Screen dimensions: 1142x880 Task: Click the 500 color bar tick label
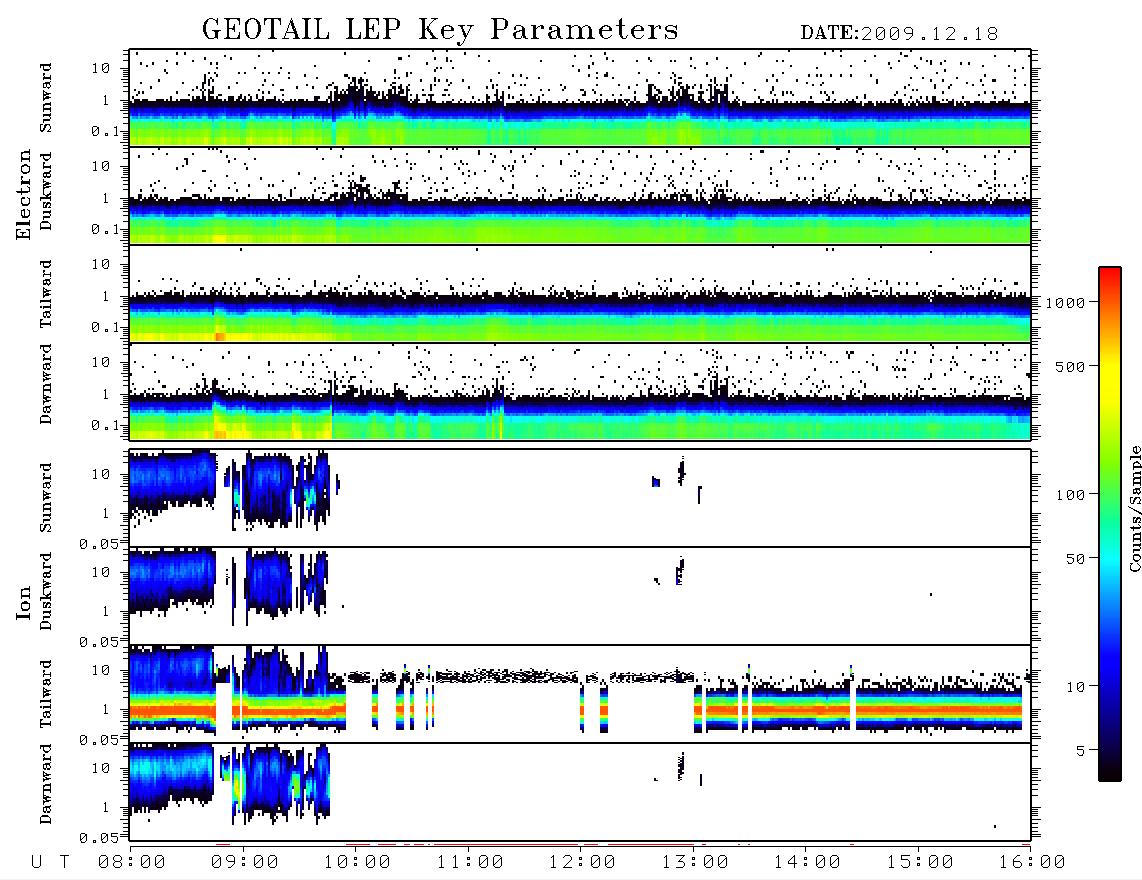[1071, 366]
